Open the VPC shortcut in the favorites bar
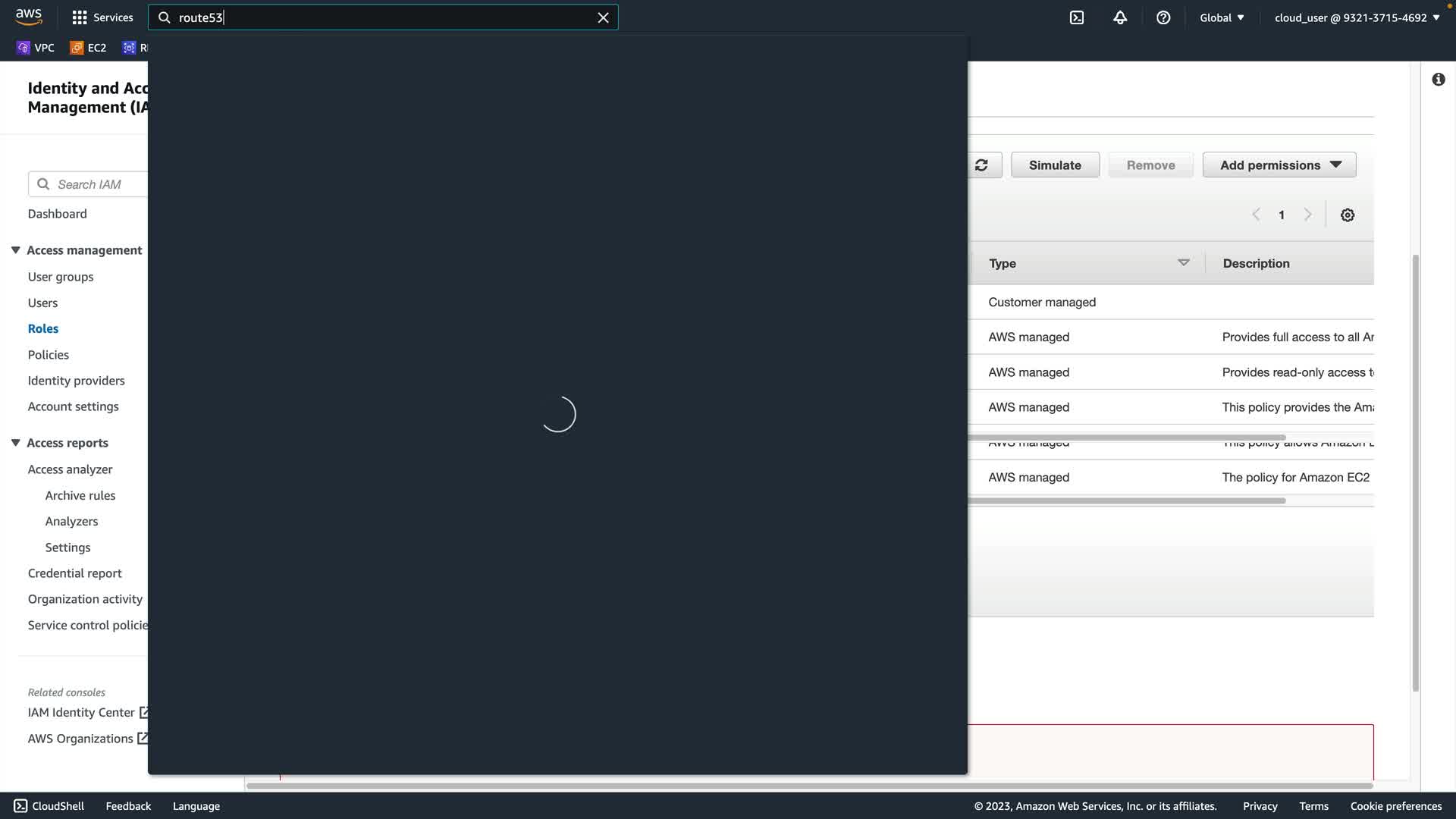The width and height of the screenshot is (1456, 819). 36,48
